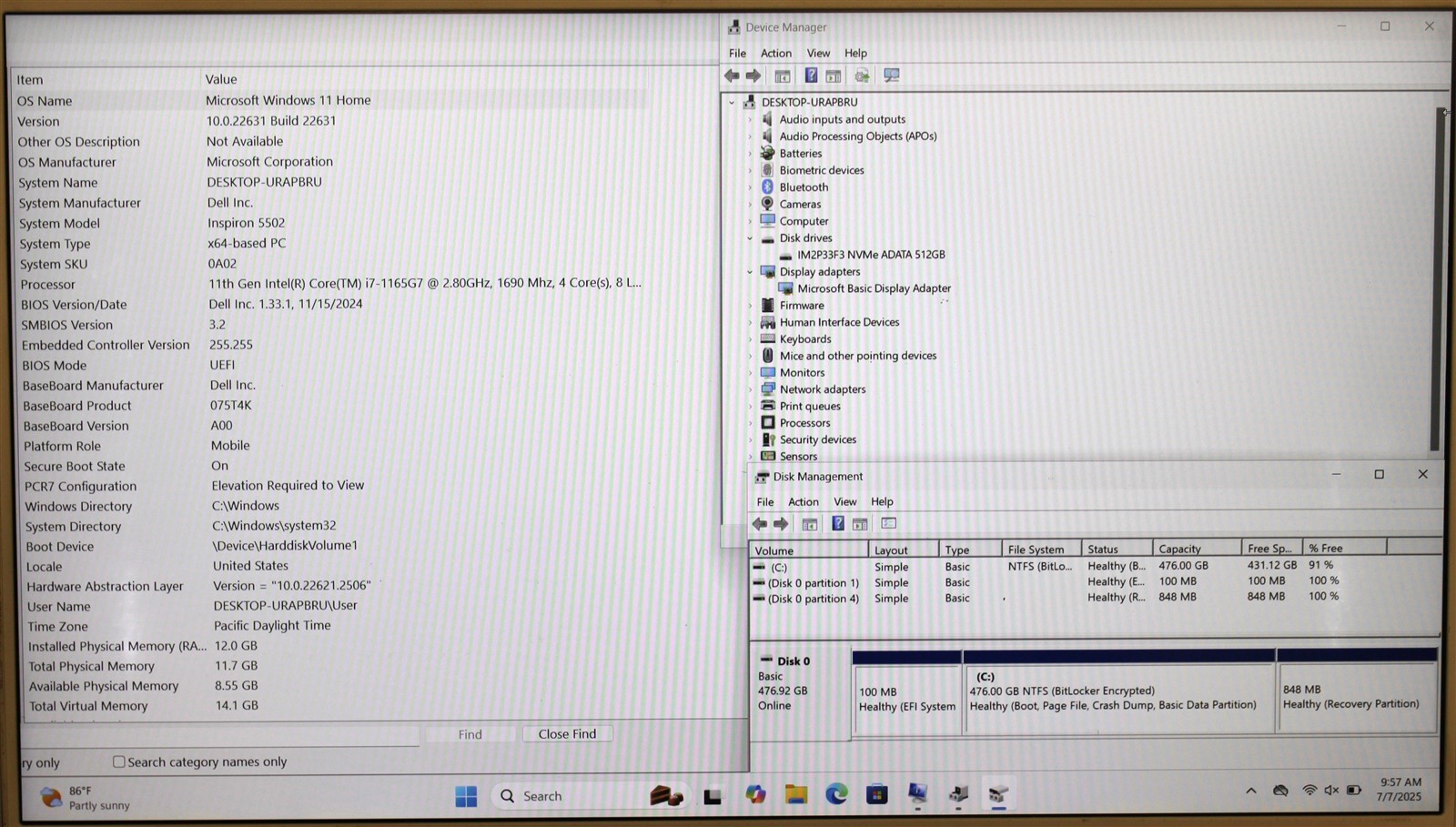This screenshot has width=1456, height=827.
Task: Open View menu in Device Manager
Action: [818, 53]
